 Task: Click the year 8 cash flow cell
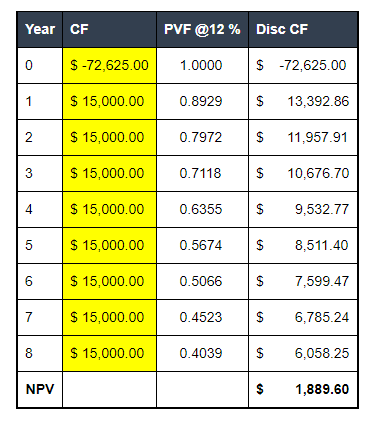(x=109, y=353)
